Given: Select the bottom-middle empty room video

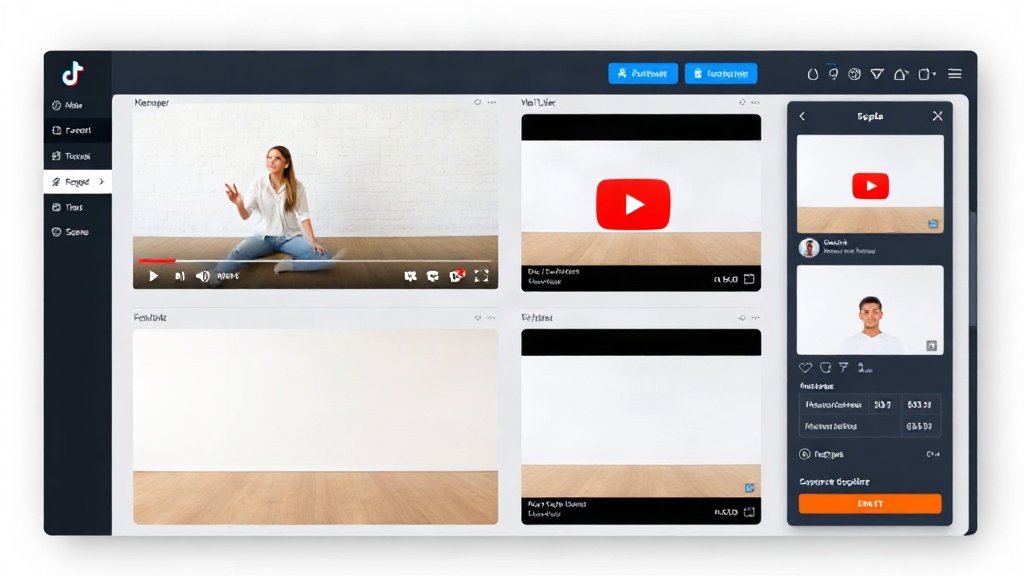Looking at the screenshot, I should coord(641,426).
